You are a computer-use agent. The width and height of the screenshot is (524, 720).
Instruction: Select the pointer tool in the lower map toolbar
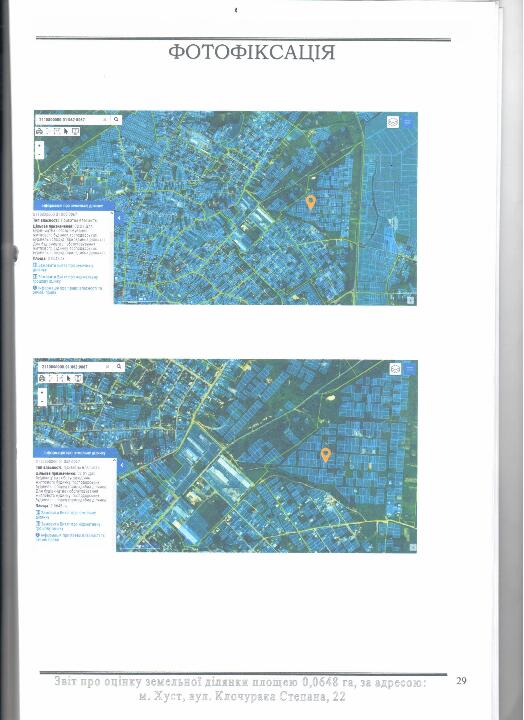tap(68, 378)
